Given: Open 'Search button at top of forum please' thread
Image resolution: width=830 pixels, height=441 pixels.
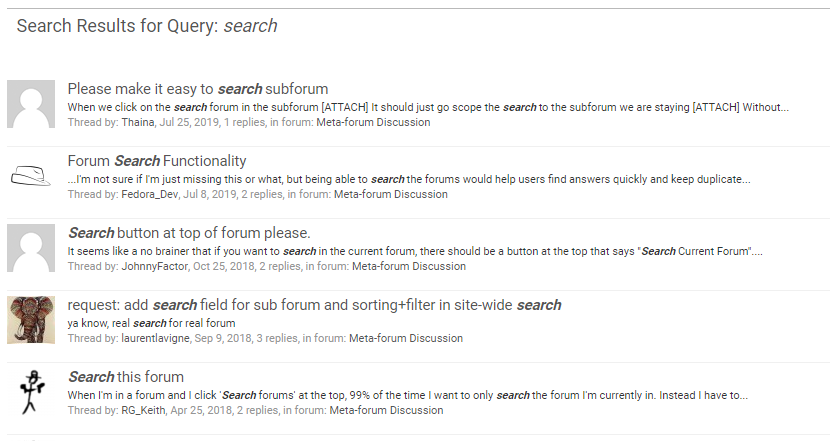Looking at the screenshot, I should [189, 233].
